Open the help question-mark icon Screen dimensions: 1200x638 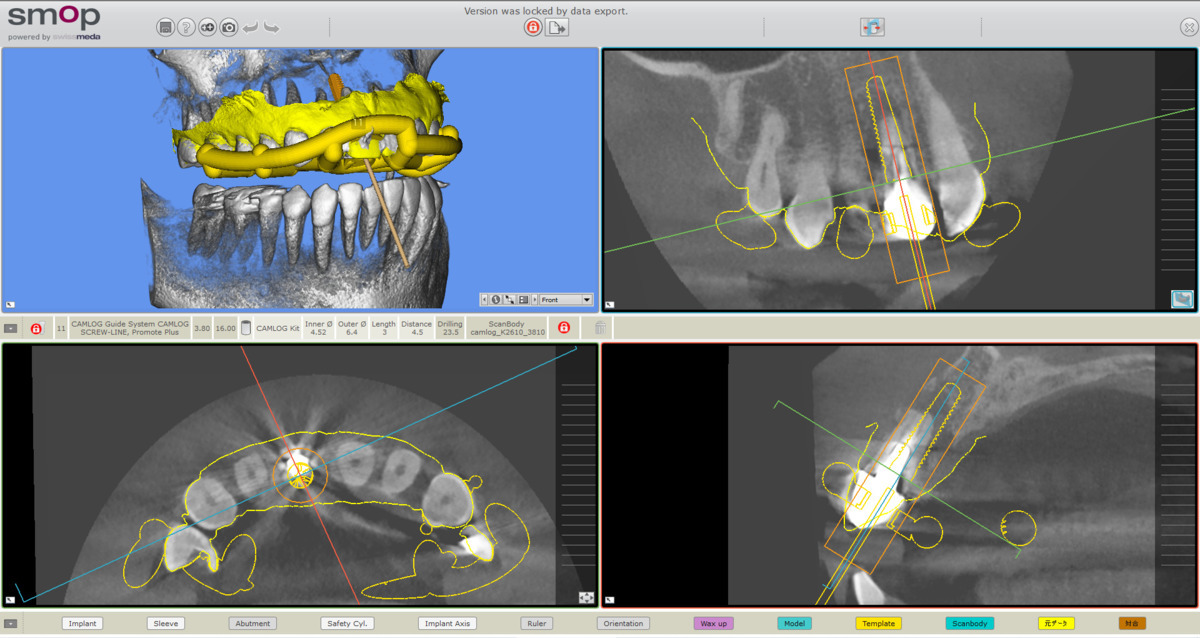pos(186,27)
